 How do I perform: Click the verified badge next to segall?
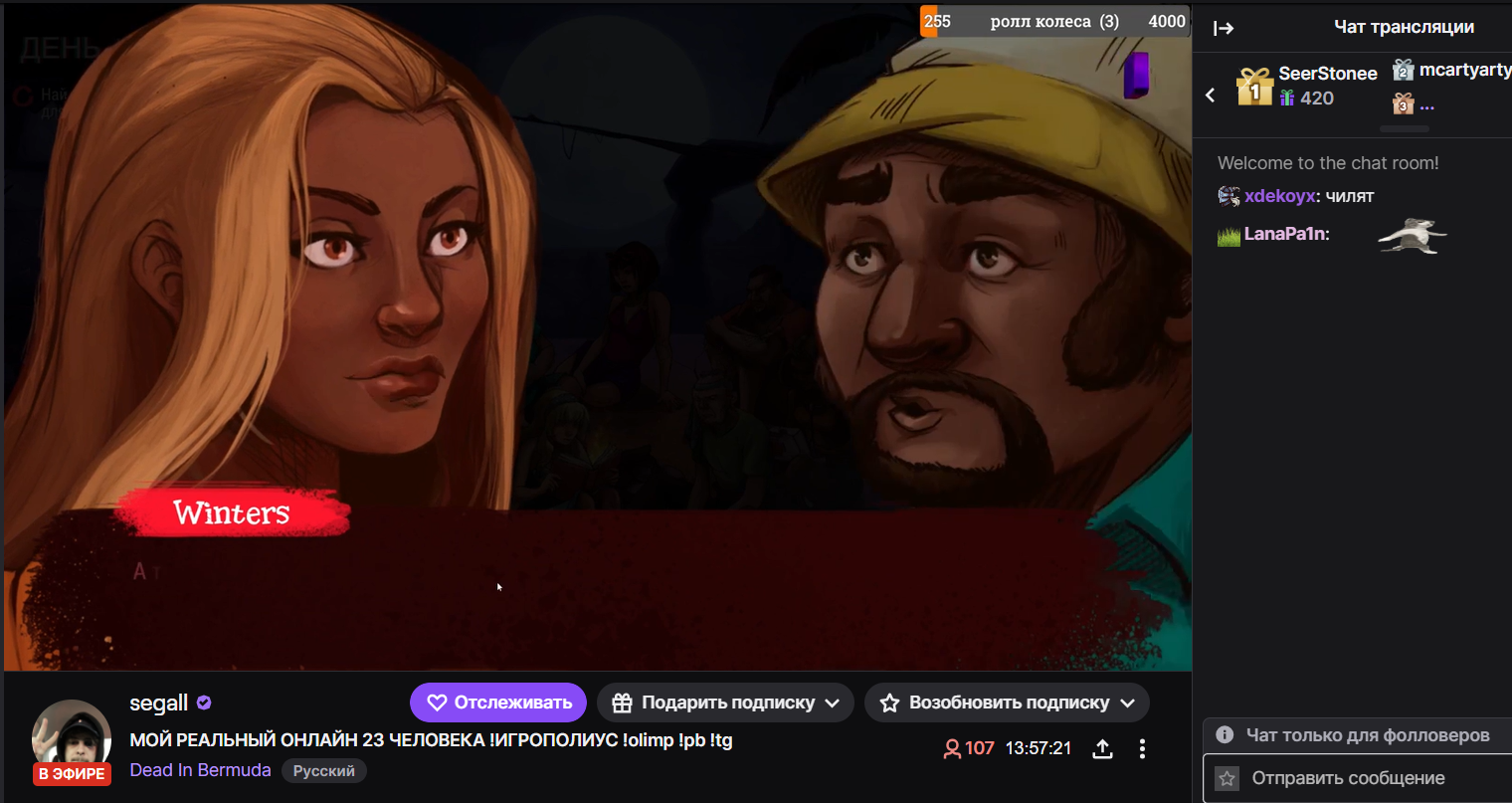tap(204, 703)
